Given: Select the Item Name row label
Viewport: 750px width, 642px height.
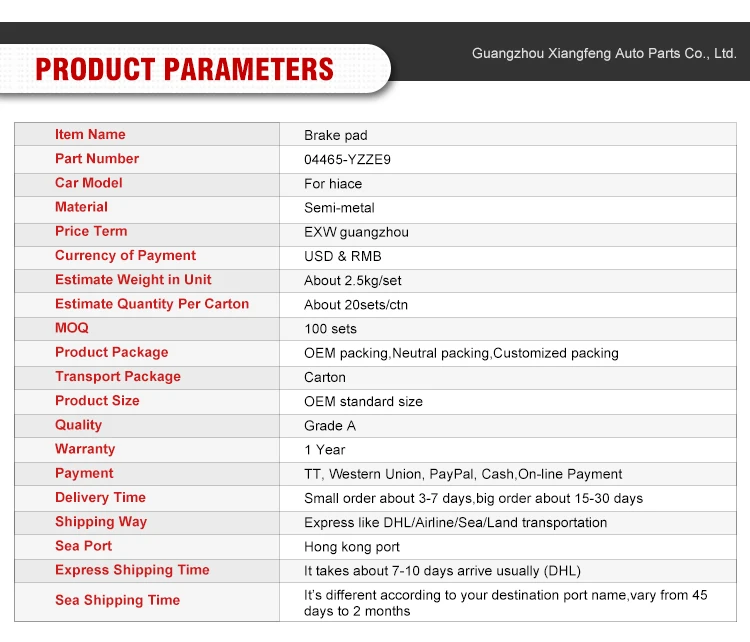Looking at the screenshot, I should [x=90, y=134].
